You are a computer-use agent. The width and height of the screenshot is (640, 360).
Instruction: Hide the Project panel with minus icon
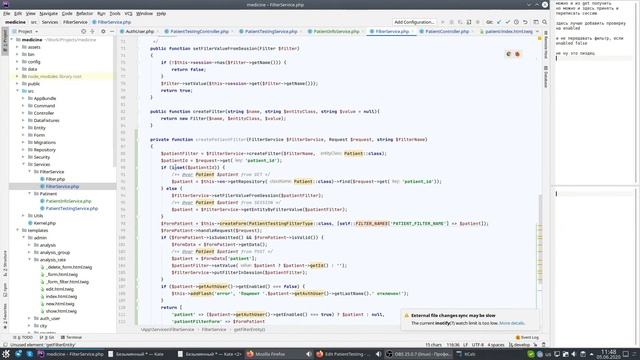(x=112, y=31)
